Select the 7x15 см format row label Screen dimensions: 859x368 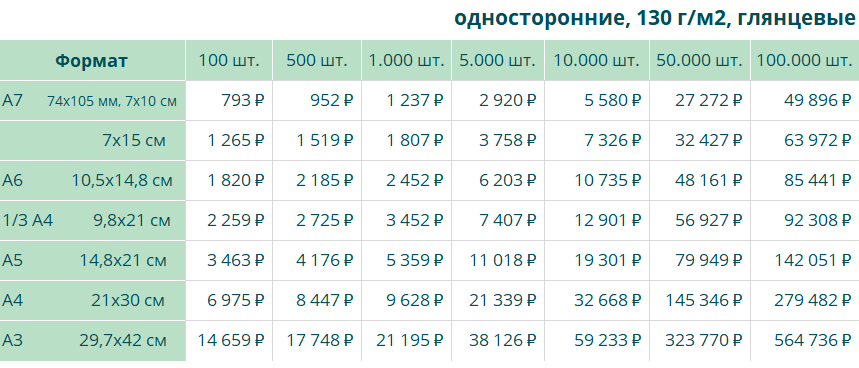click(x=92, y=141)
